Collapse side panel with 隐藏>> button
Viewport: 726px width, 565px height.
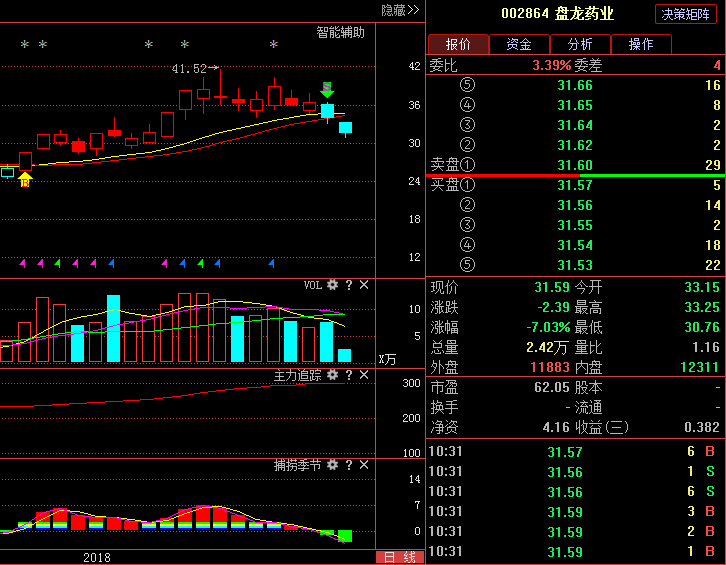[400, 10]
